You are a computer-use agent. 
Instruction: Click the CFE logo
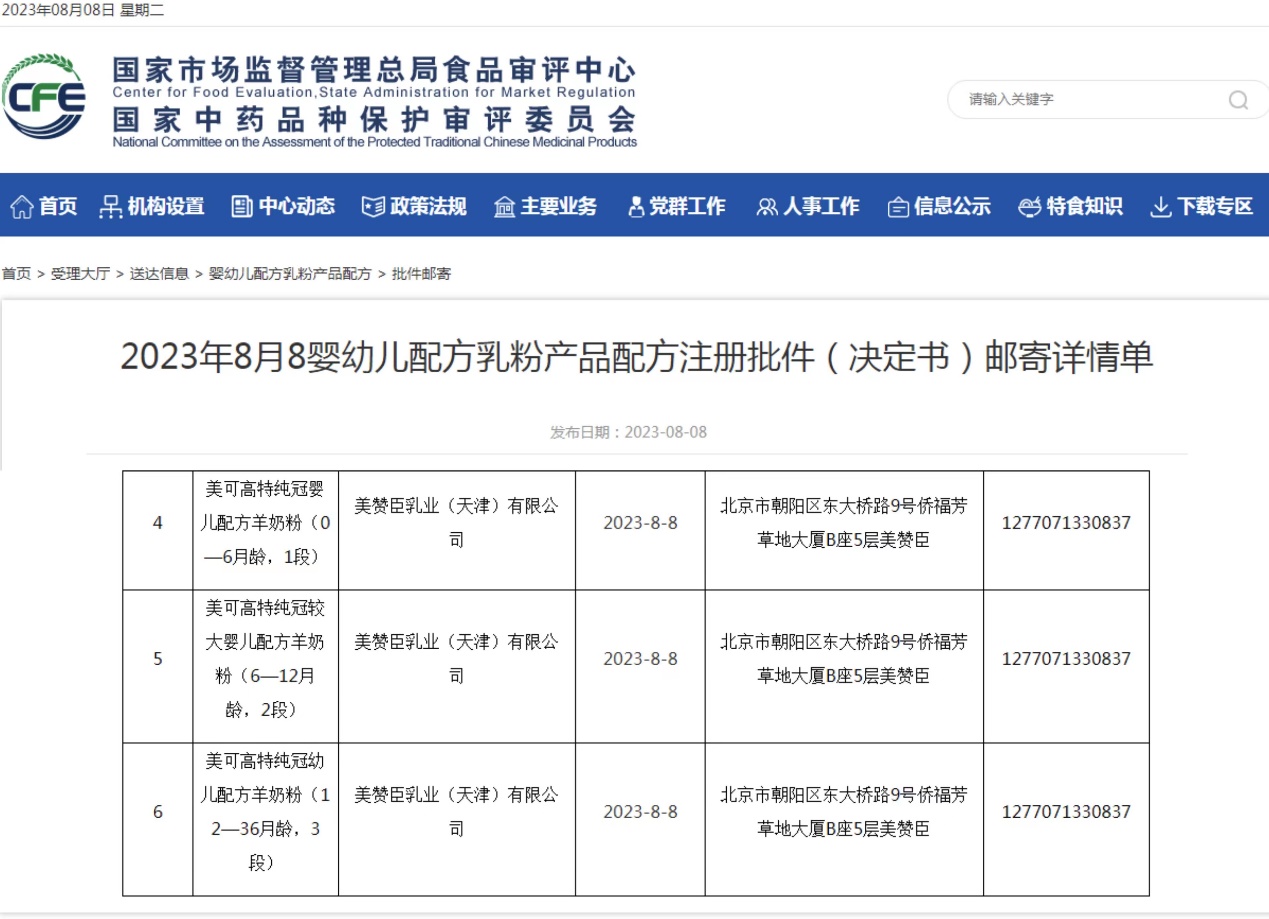[x=45, y=97]
